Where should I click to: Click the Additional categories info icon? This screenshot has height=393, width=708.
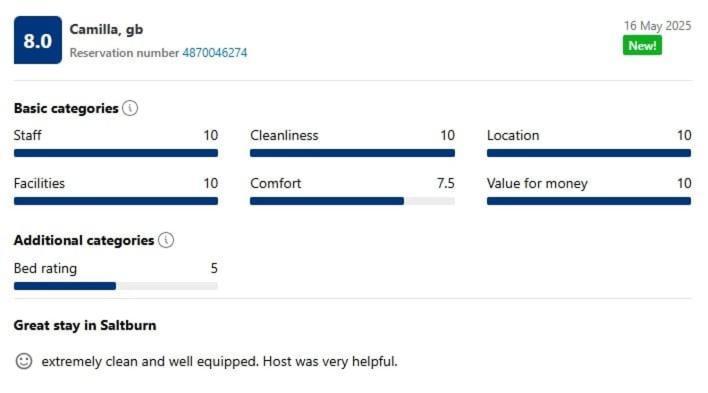tap(166, 240)
